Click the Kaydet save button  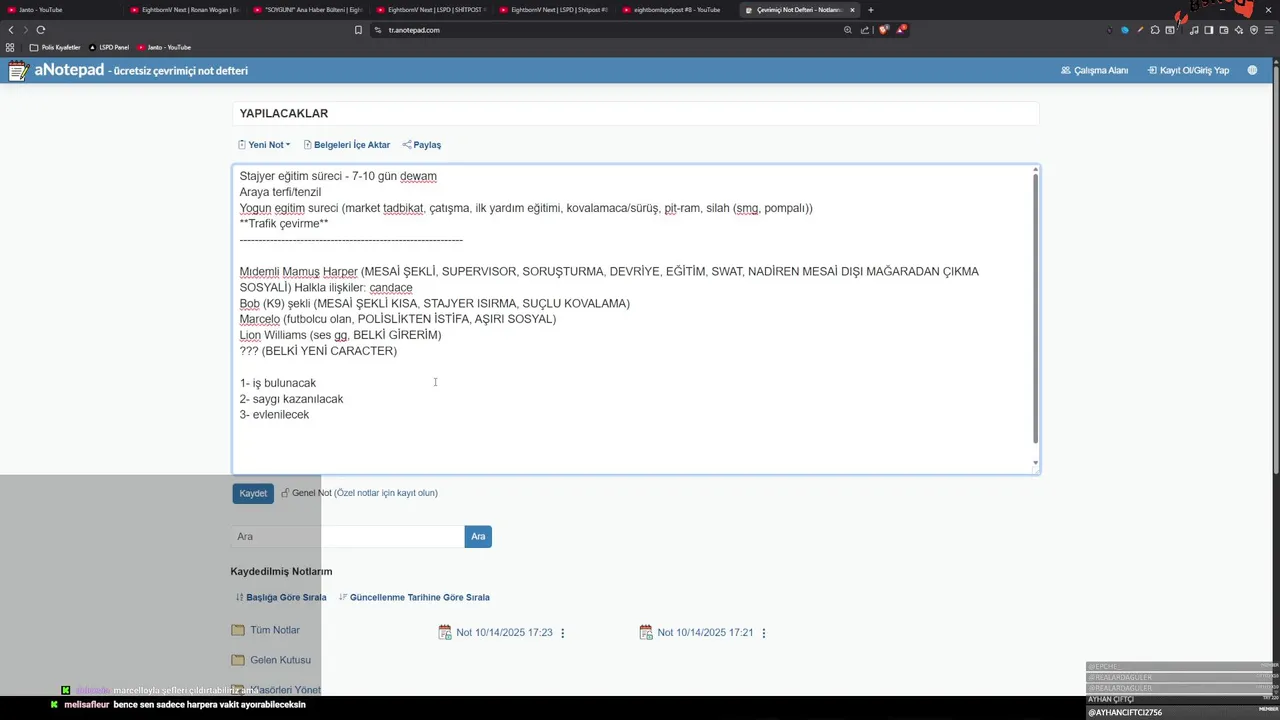click(253, 493)
